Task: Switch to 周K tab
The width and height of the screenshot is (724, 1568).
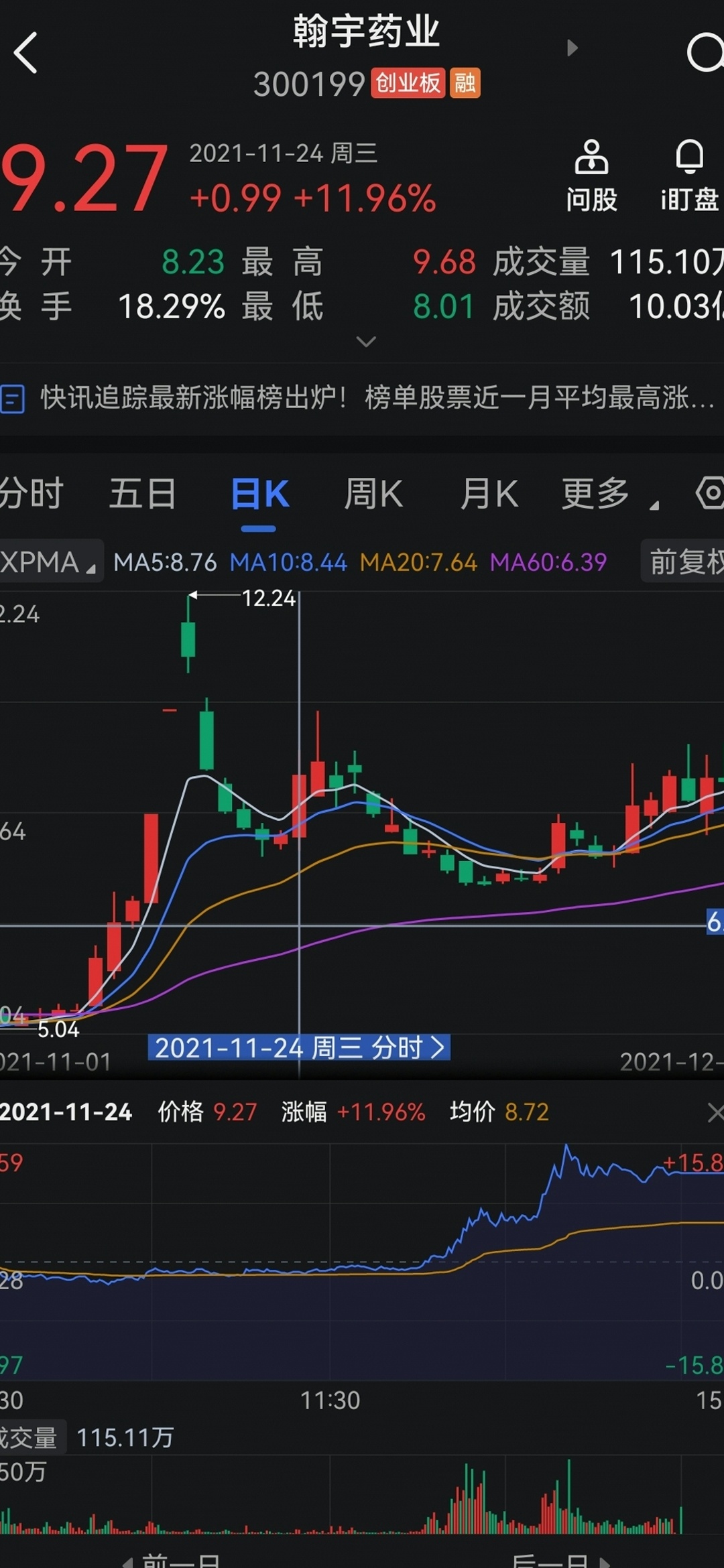Action: (373, 494)
